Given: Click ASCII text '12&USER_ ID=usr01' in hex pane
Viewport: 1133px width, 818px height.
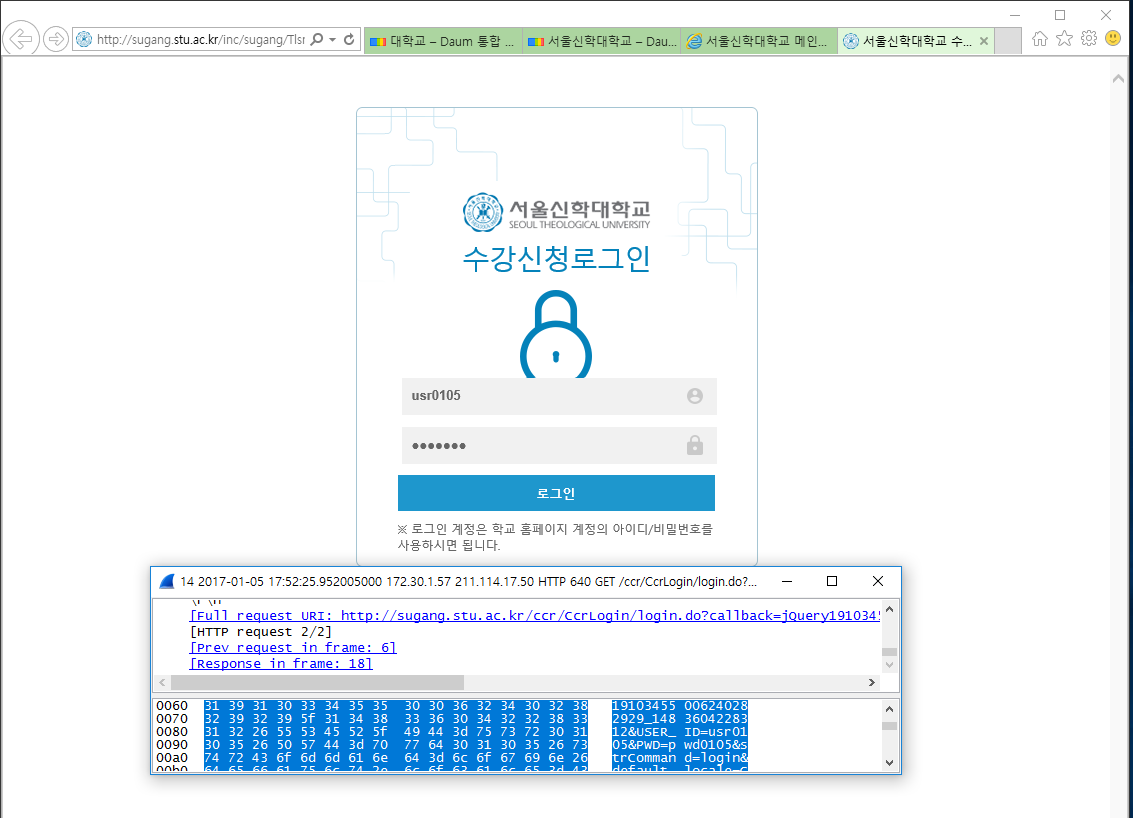Looking at the screenshot, I should [x=680, y=732].
